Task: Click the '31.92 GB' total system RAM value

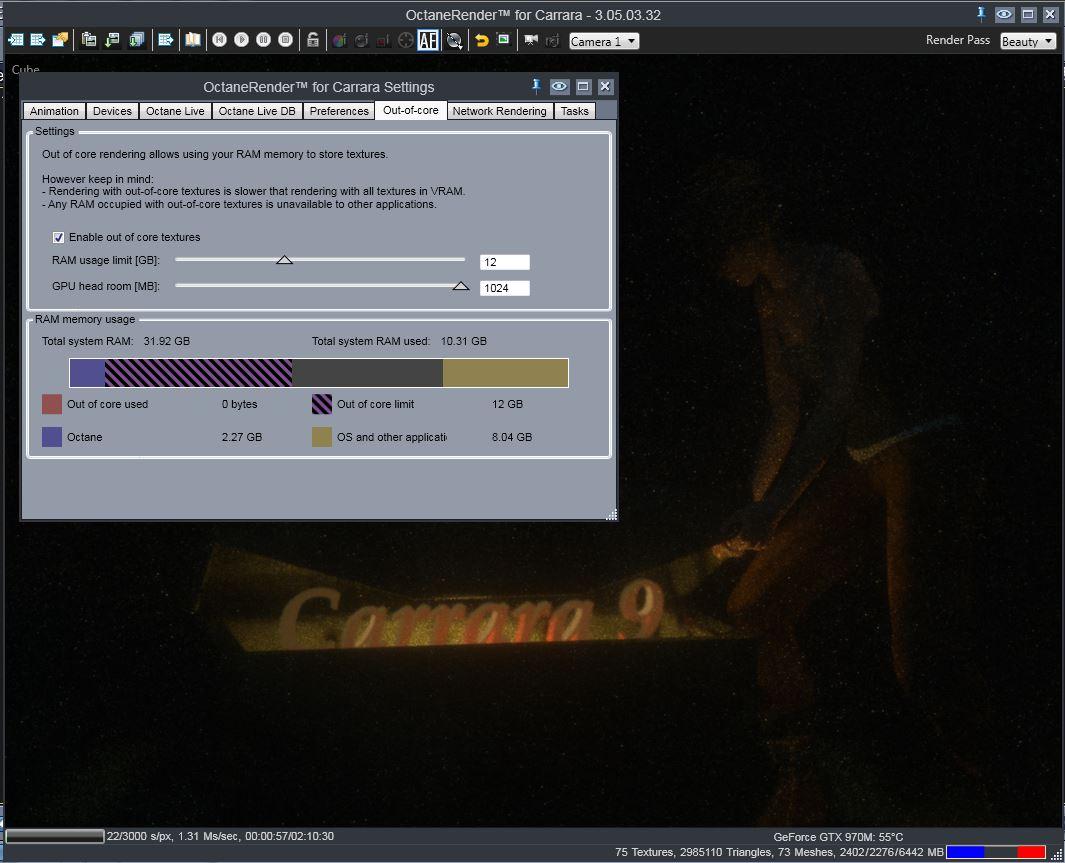Action: (167, 341)
